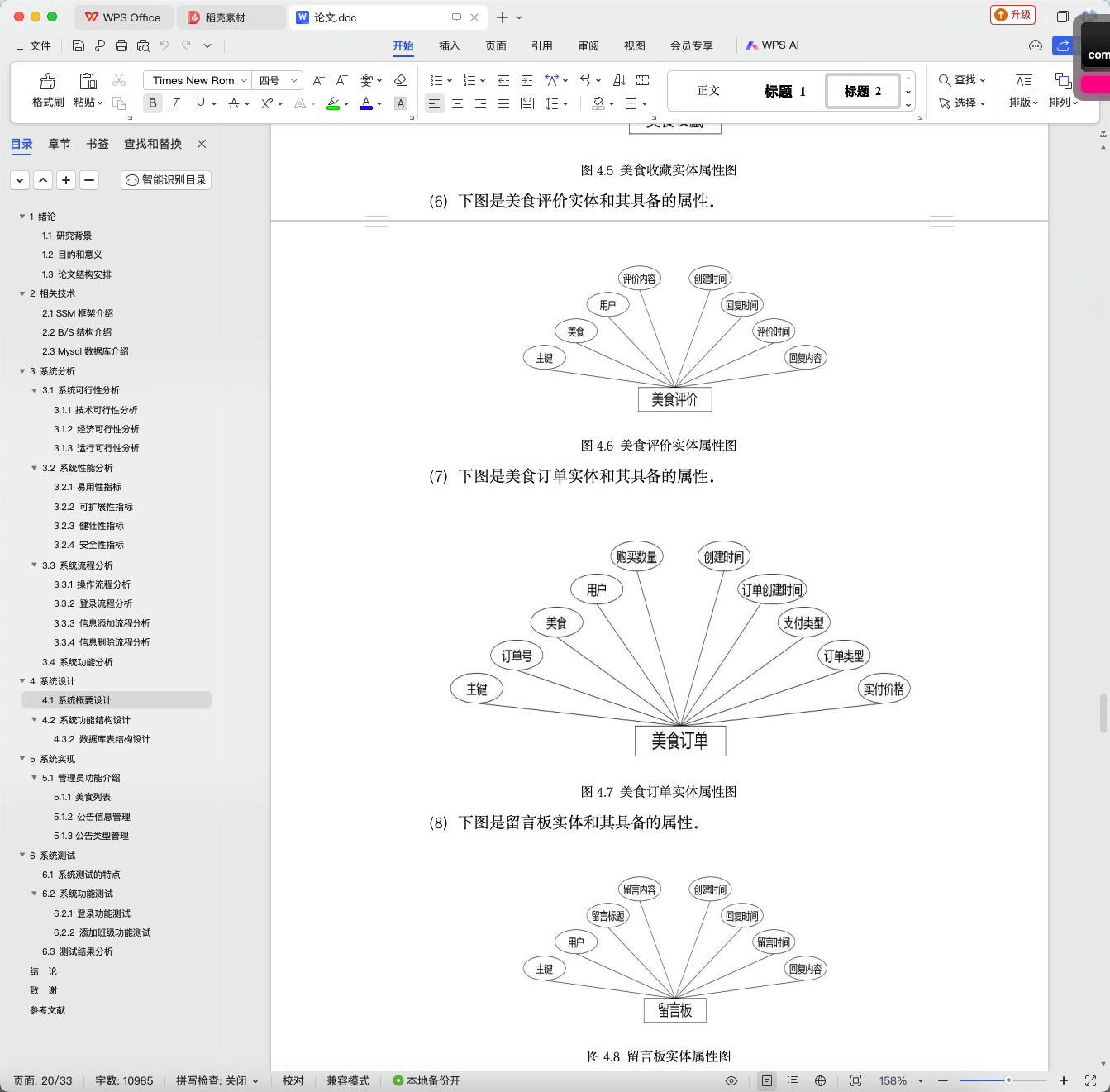Viewport: 1110px width, 1092px height.
Task: Select outline item '4.3.2 数据库表结构设计'
Action: pyautogui.click(x=102, y=739)
